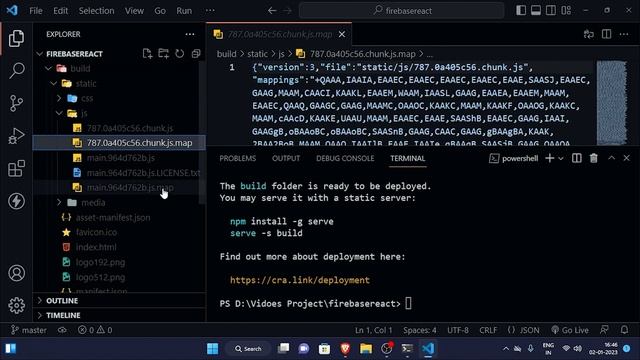Open File Explorer from the taskbar

point(366,349)
